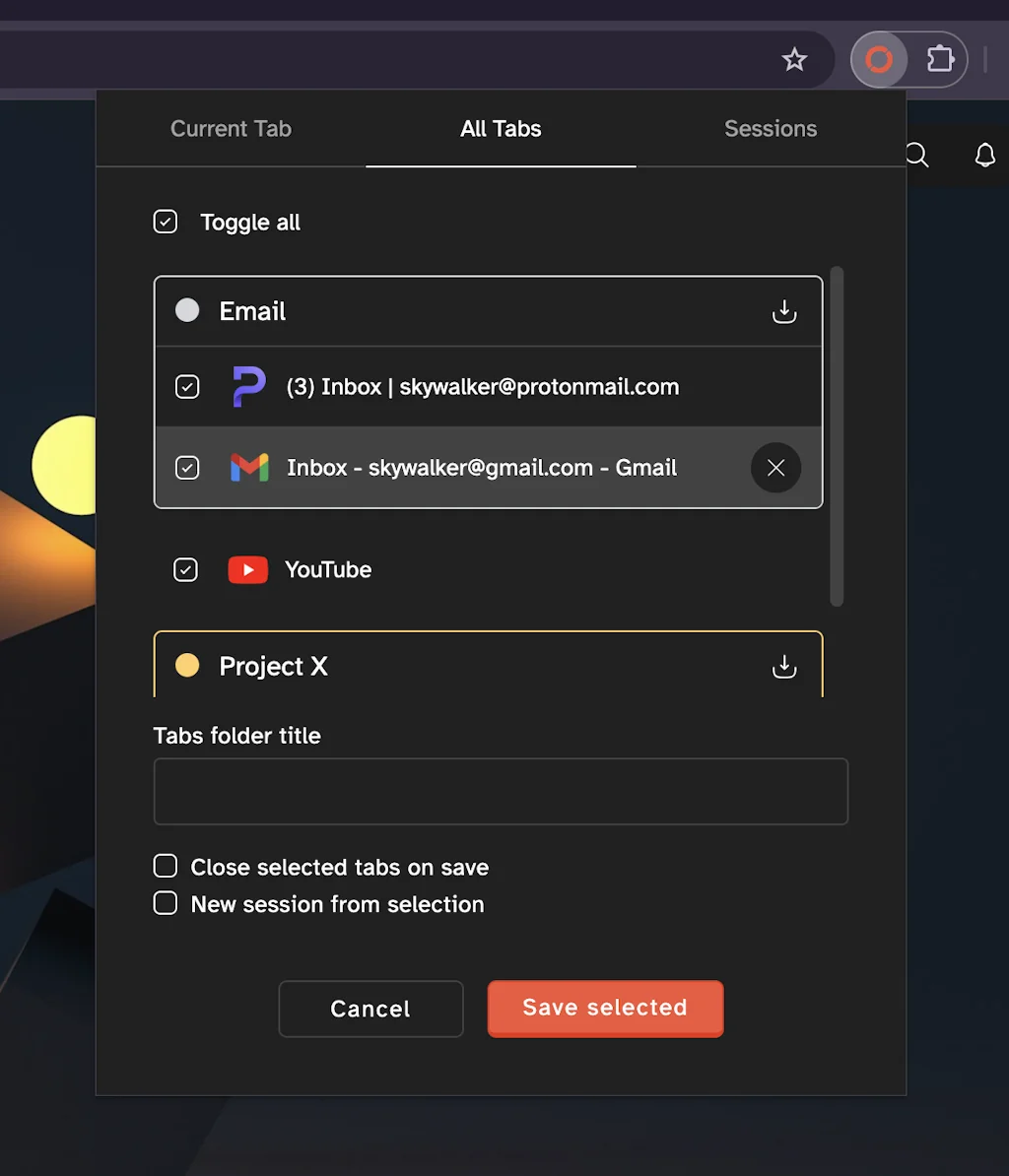Click the yellow color dot on Project X

(x=186, y=666)
